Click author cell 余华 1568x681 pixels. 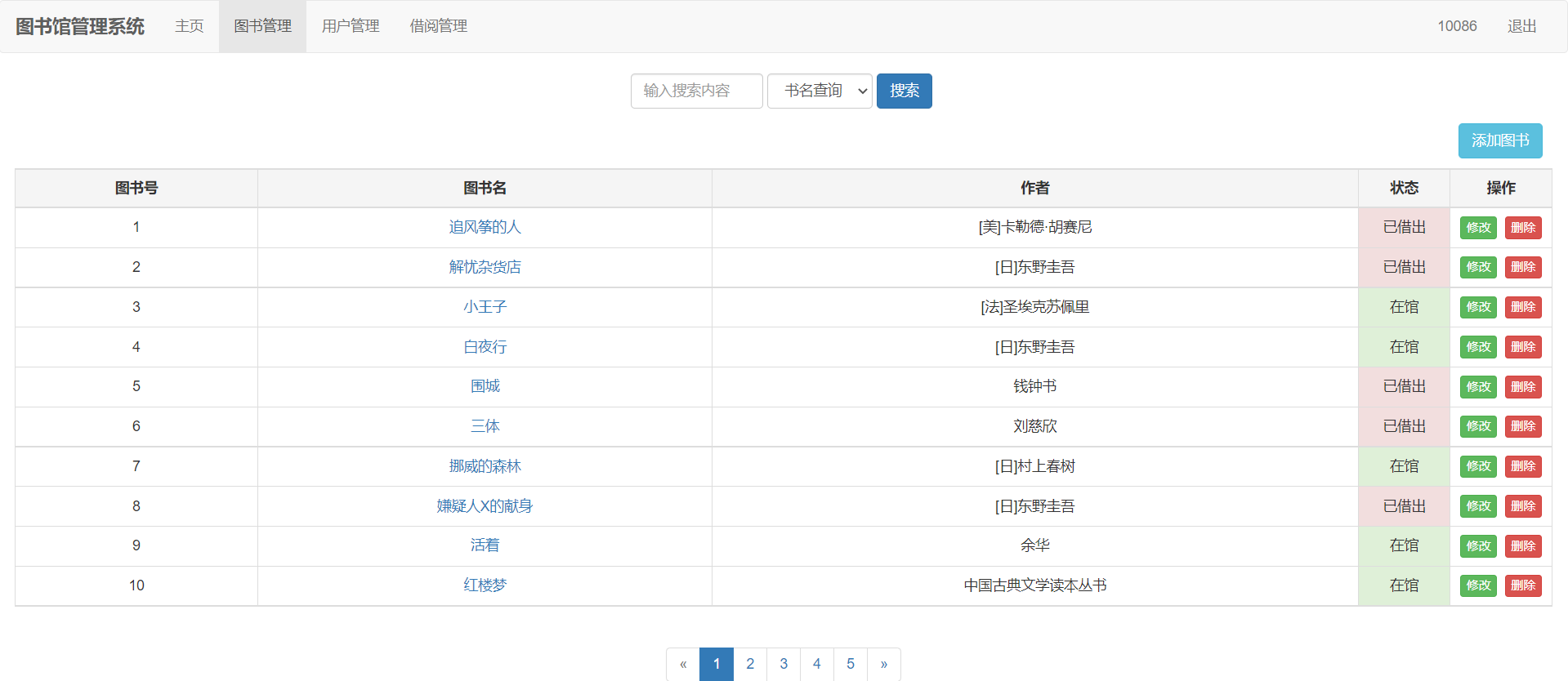pos(1035,545)
